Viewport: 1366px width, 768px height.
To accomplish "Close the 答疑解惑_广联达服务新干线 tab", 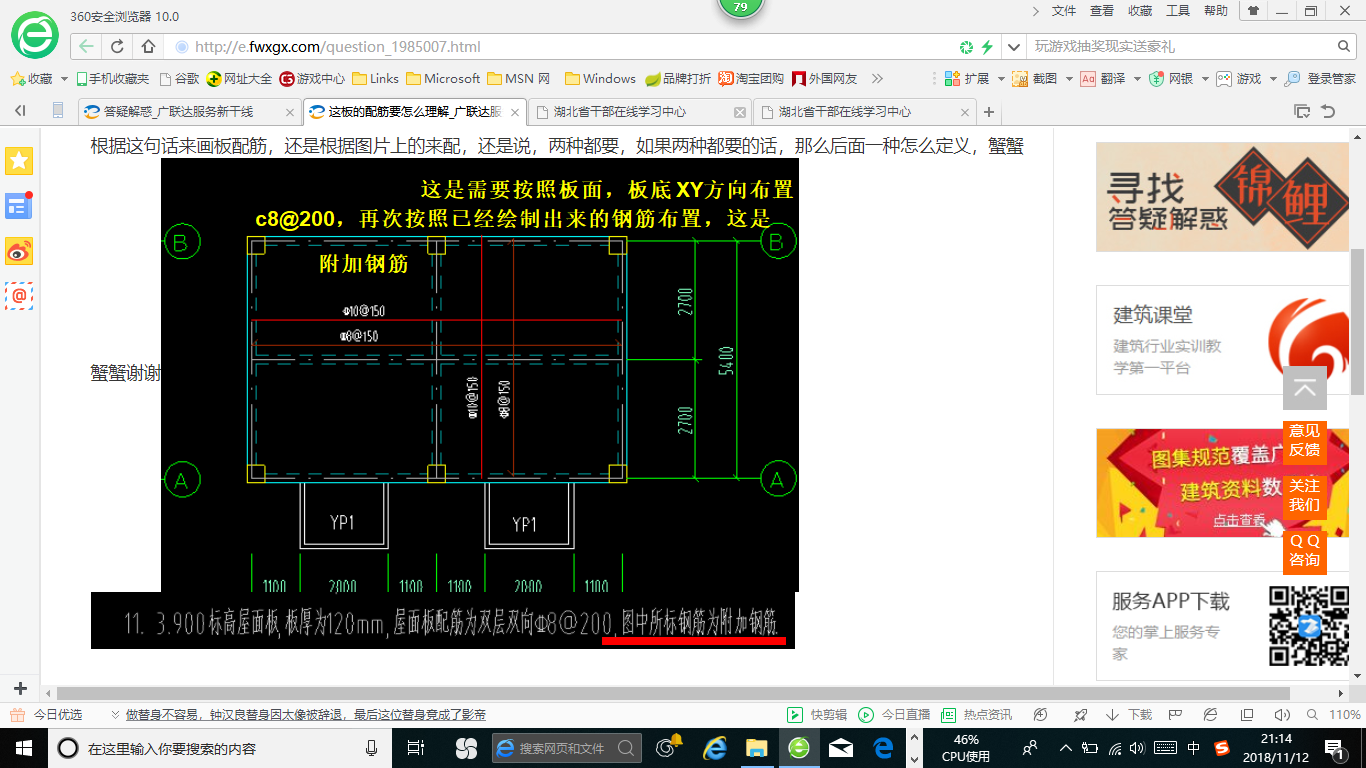I will (x=289, y=112).
